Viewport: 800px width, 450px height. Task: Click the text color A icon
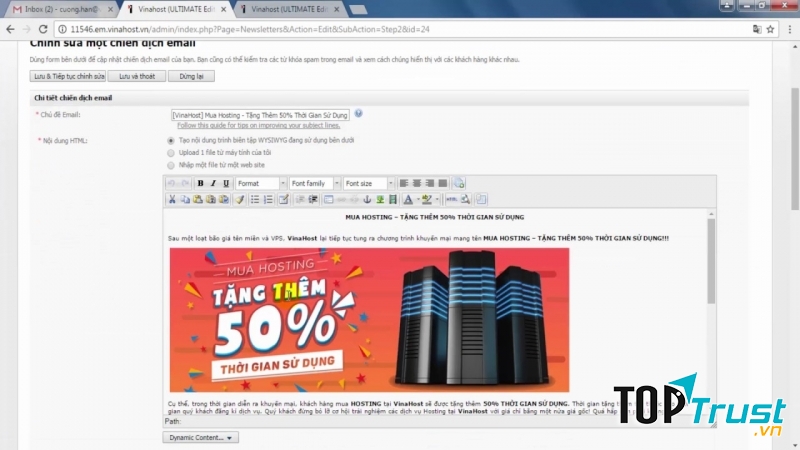pyautogui.click(x=408, y=199)
